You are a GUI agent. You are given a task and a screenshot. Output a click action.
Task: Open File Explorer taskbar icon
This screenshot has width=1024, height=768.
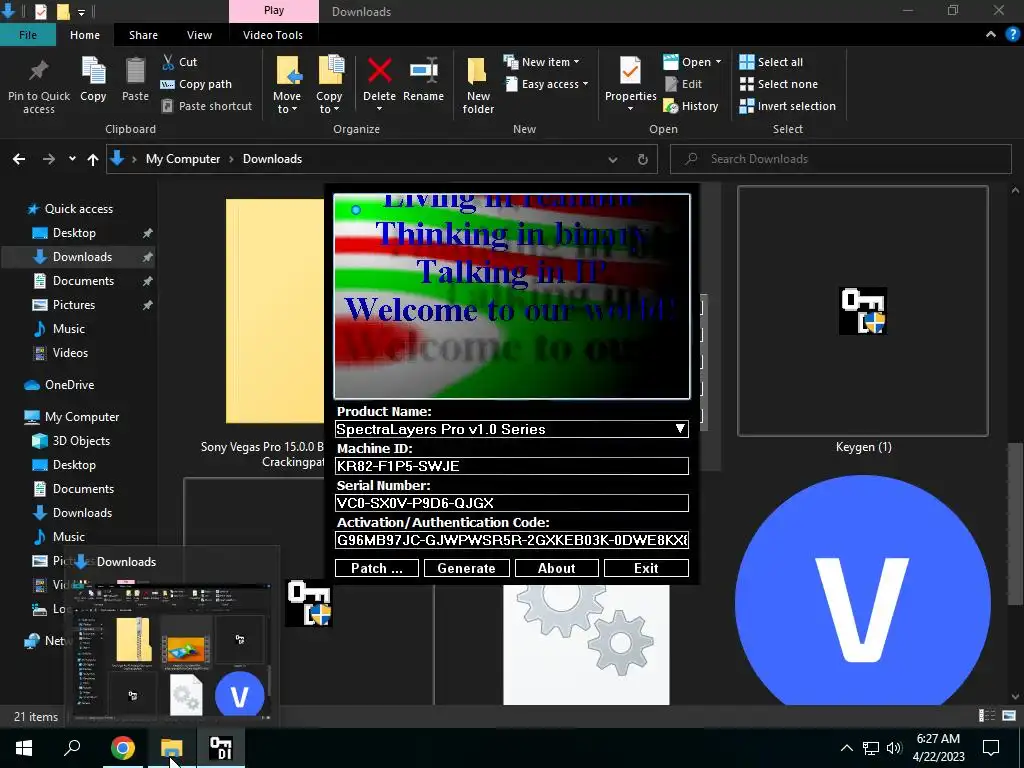[x=172, y=748]
